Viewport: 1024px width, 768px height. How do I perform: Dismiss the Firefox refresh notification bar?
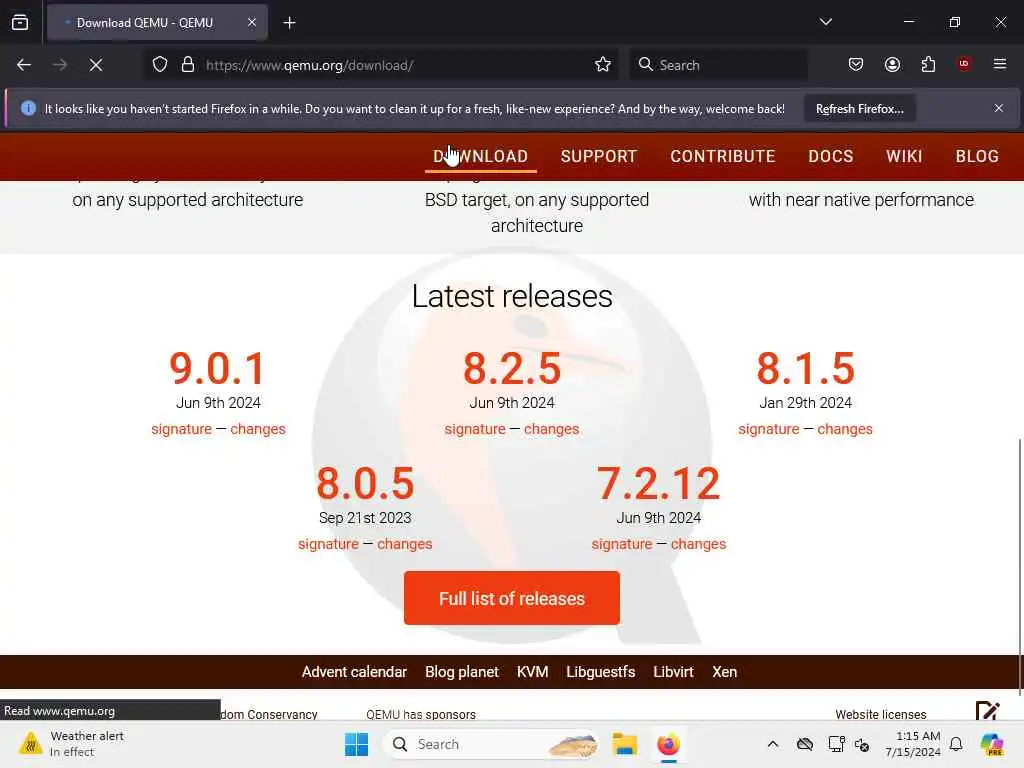click(999, 108)
